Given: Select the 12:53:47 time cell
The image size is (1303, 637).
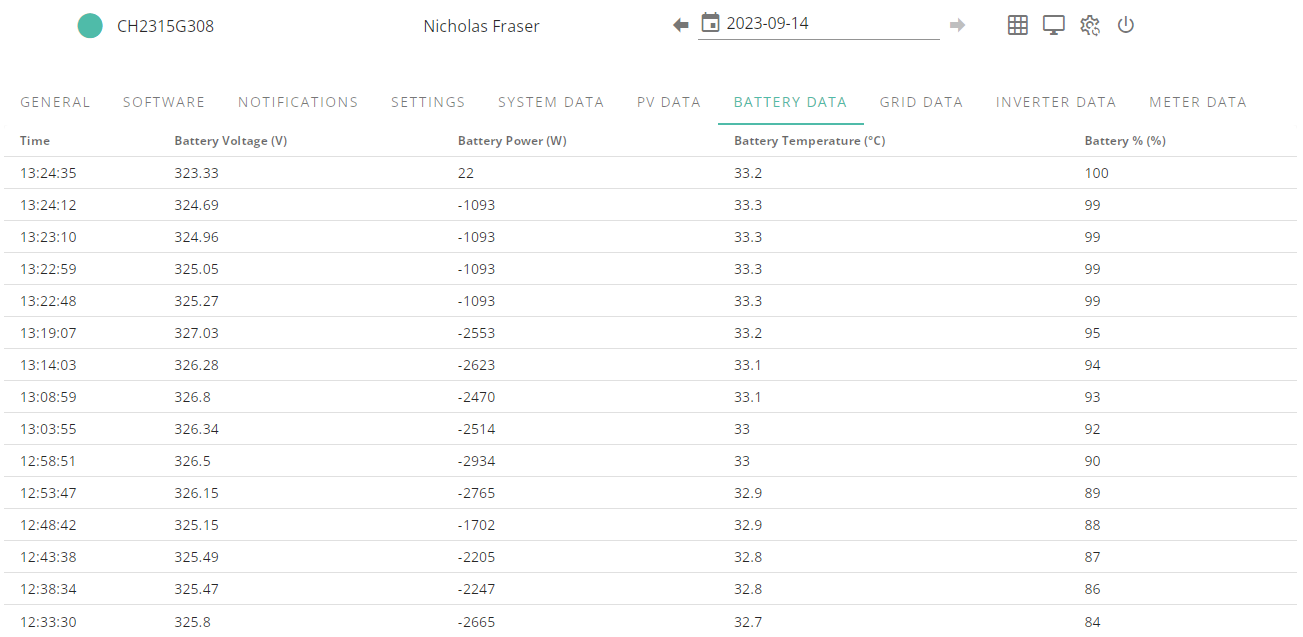Looking at the screenshot, I should [x=48, y=493].
